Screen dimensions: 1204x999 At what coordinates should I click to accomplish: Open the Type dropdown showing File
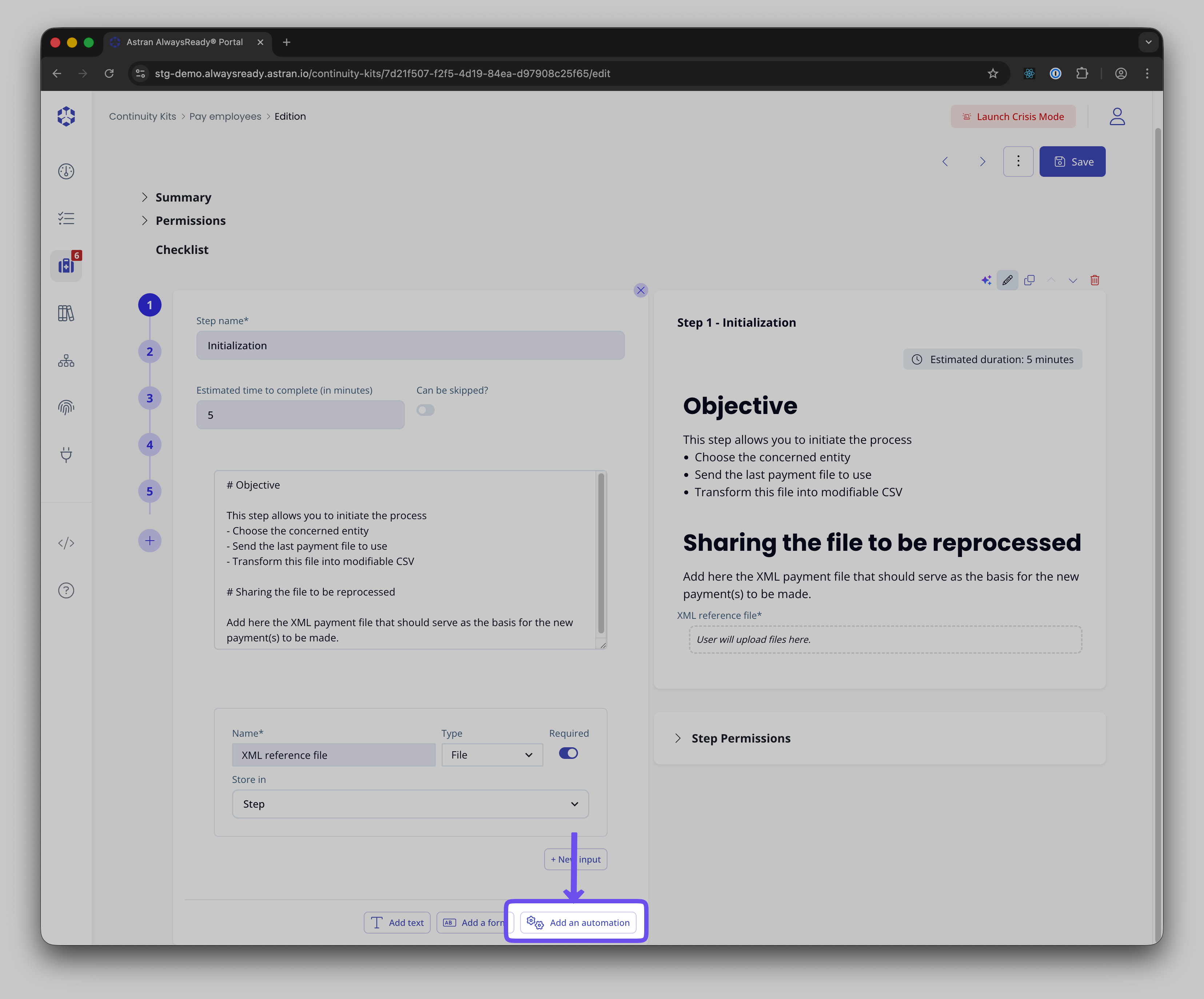492,755
